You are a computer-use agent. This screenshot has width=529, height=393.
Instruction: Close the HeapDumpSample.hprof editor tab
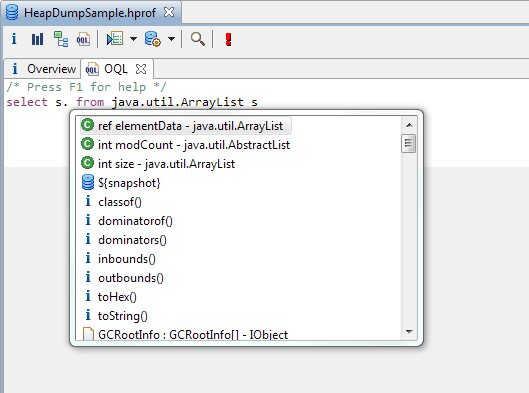169,12
